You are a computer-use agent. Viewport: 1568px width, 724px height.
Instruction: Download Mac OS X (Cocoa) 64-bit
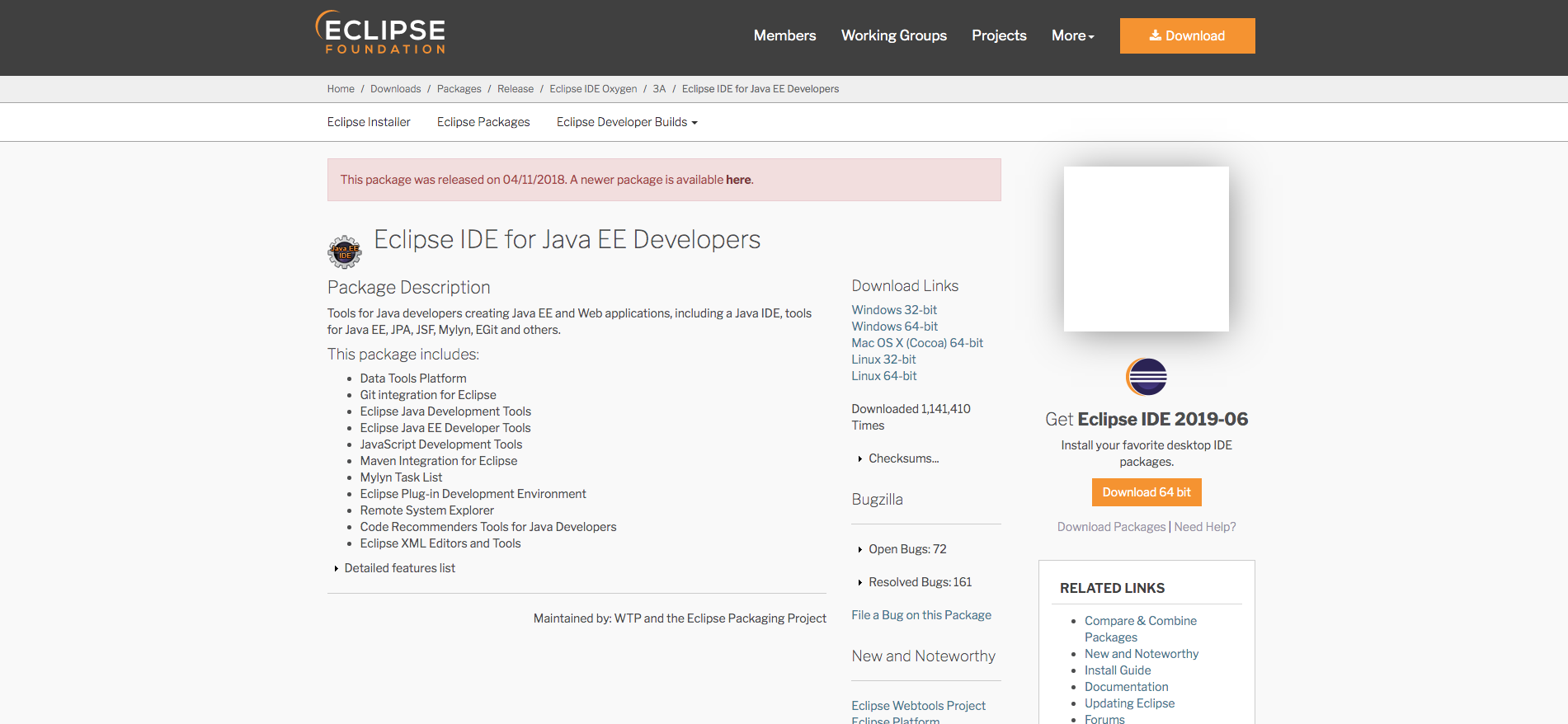coord(917,343)
